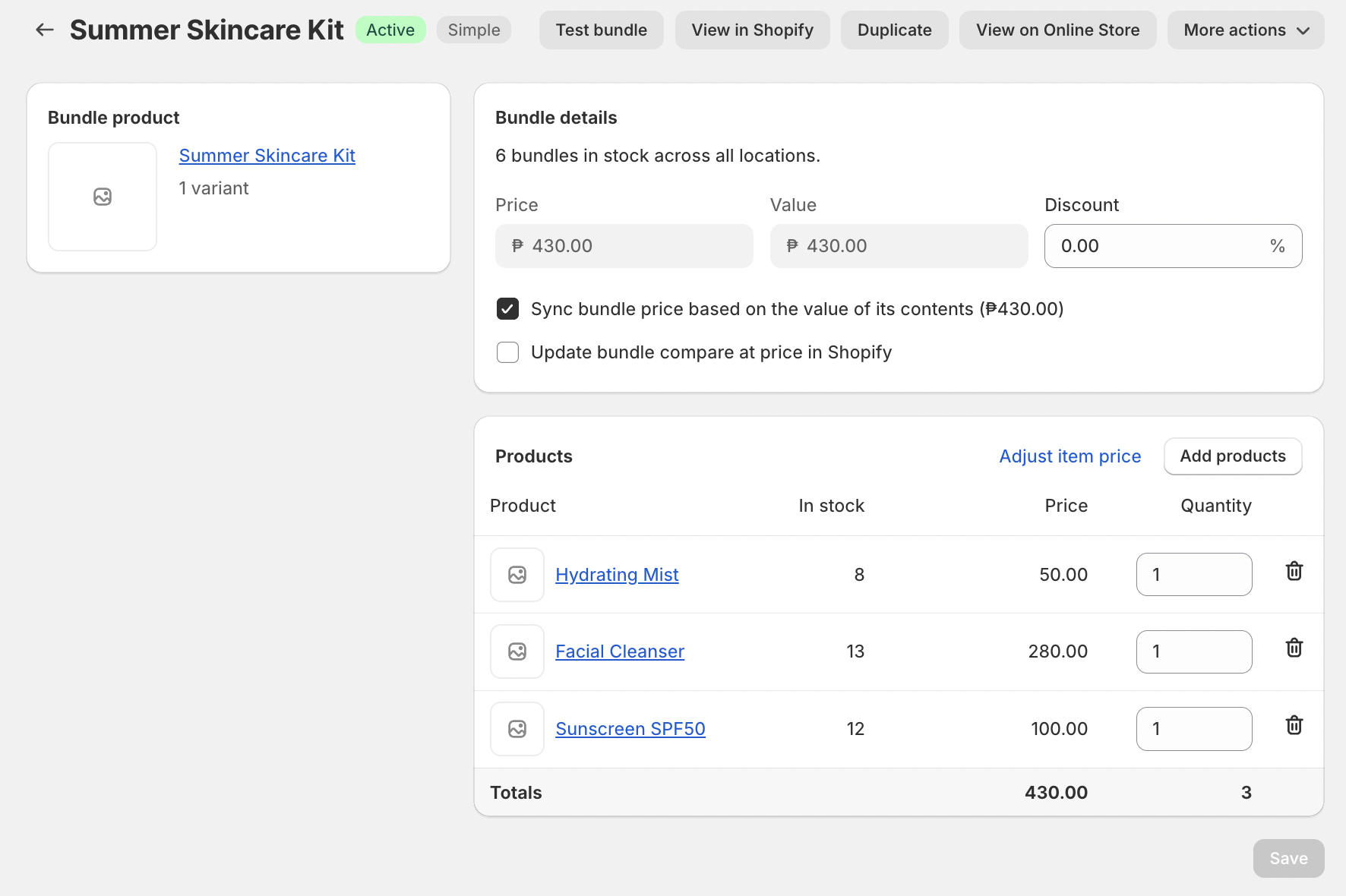Click the back arrow icon
Image resolution: width=1346 pixels, height=896 pixels.
[x=45, y=30]
